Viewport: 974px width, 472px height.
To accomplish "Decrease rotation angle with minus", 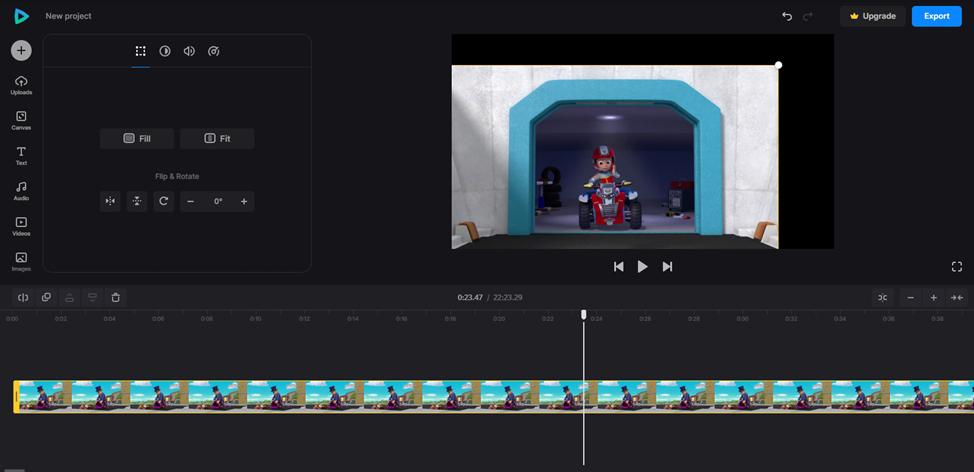I will (x=190, y=201).
